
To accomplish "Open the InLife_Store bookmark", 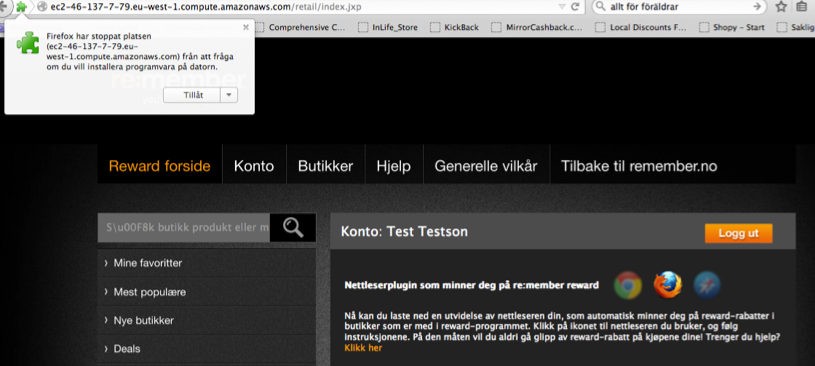I will point(388,27).
